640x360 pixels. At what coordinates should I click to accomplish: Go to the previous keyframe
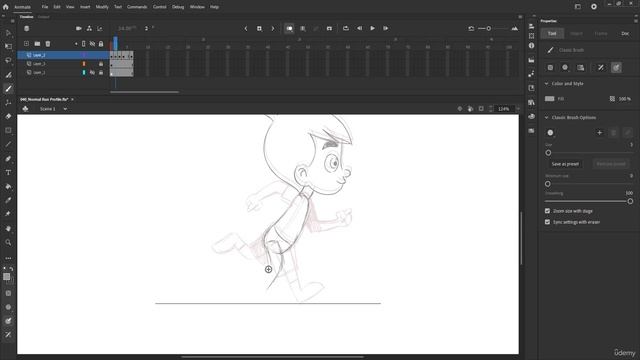pyautogui.click(x=246, y=29)
